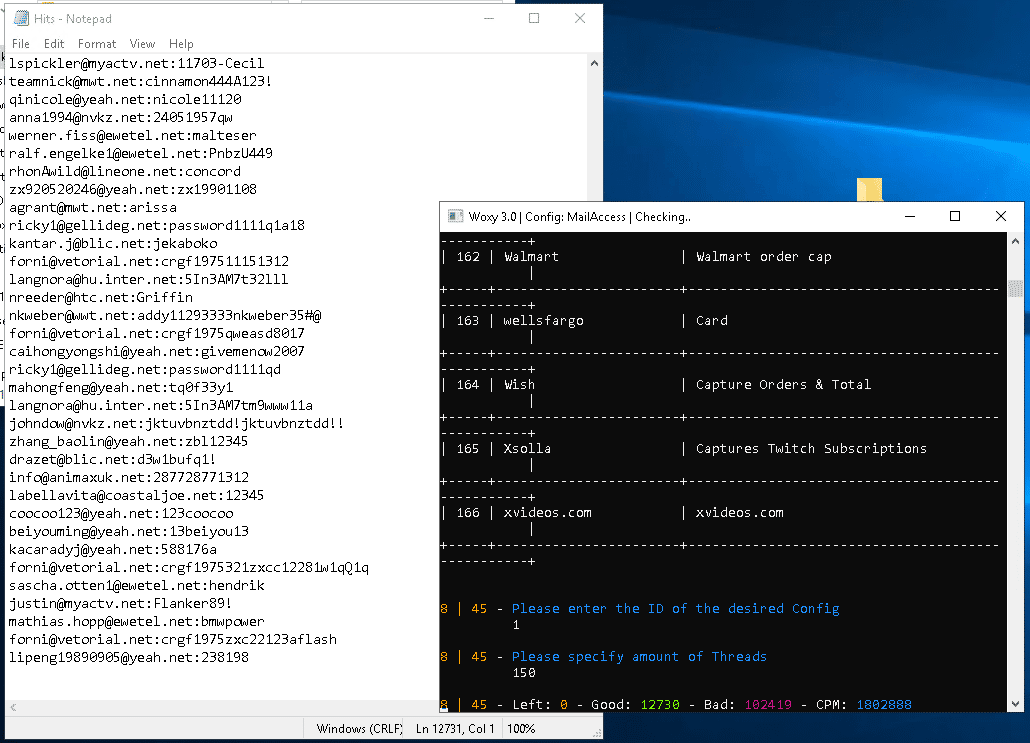Open the Edit menu in Notepad
Viewport: 1030px width, 743px height.
coord(54,44)
